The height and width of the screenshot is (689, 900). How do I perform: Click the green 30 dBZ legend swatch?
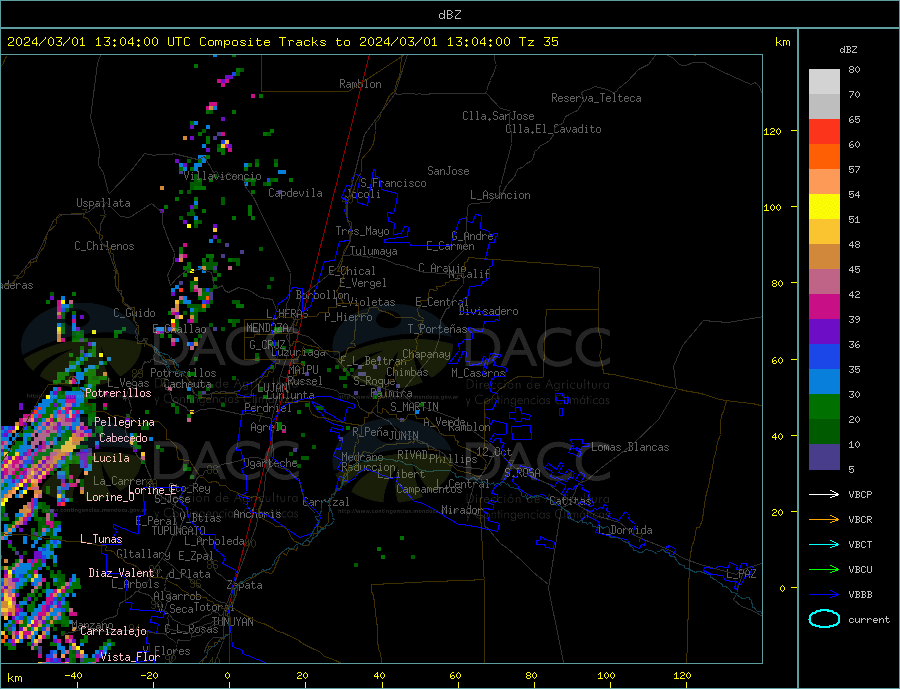824,407
